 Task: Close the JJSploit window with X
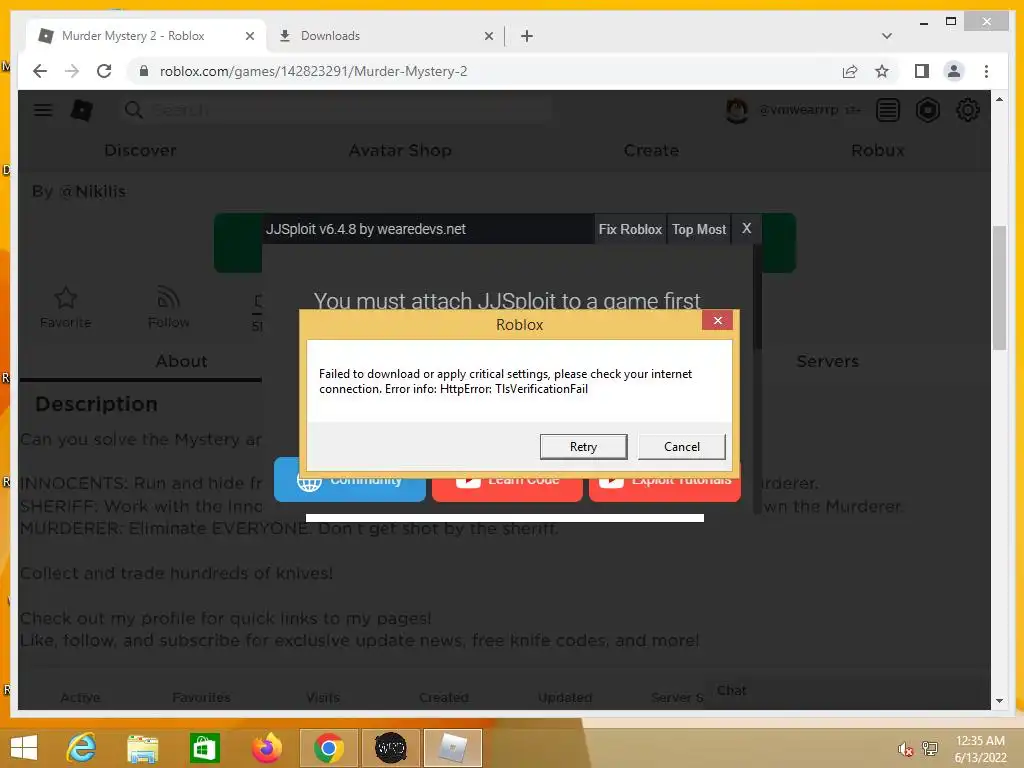click(746, 229)
